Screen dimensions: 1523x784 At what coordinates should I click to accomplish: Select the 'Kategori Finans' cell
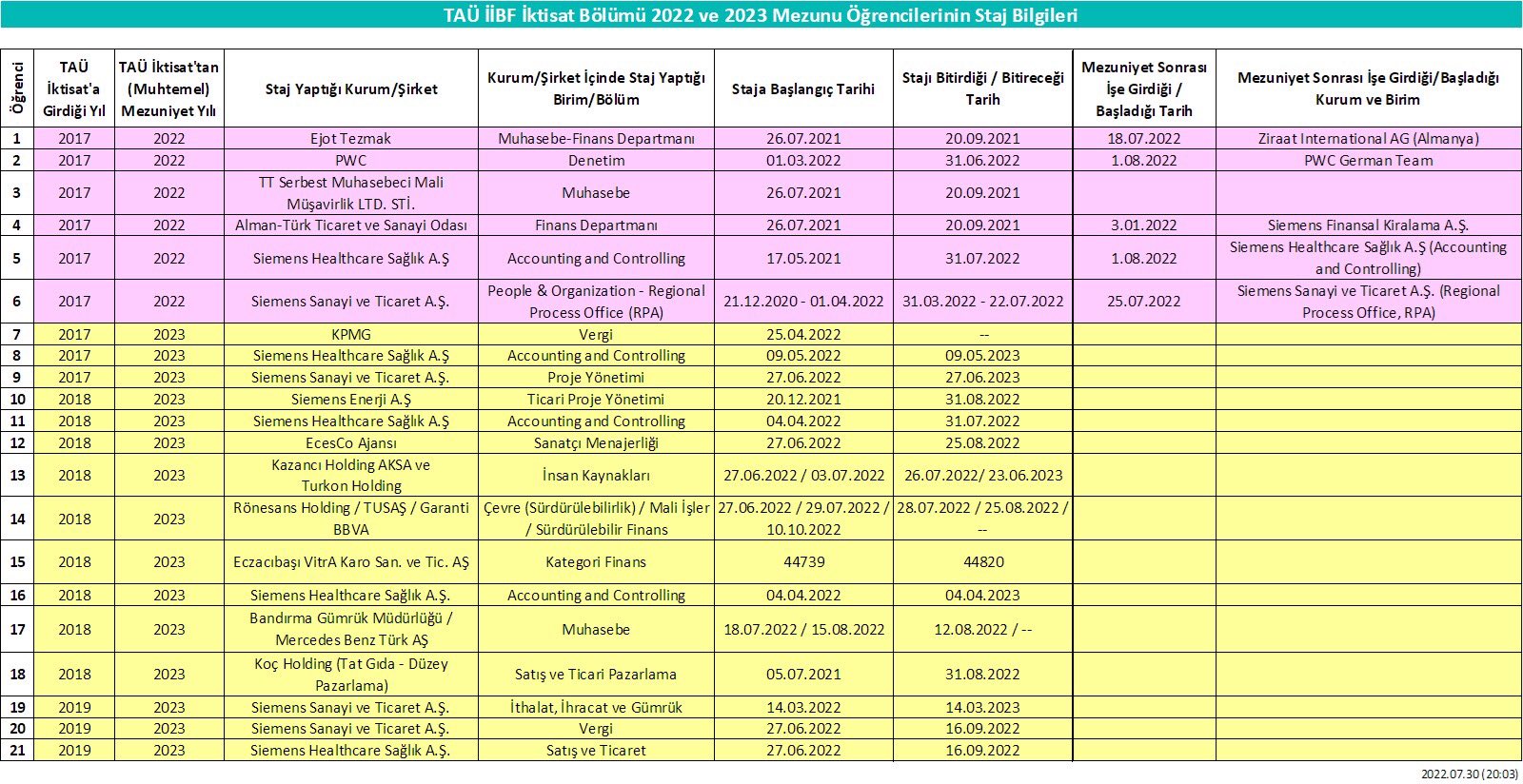596,561
